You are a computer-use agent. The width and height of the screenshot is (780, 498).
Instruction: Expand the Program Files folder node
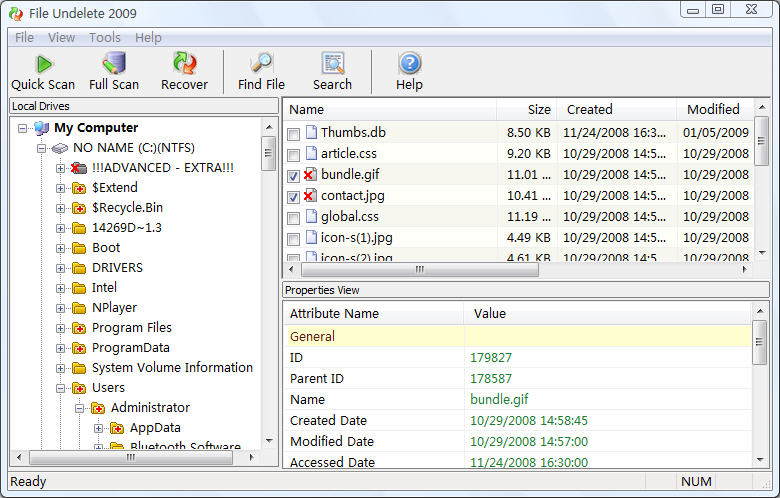point(60,328)
